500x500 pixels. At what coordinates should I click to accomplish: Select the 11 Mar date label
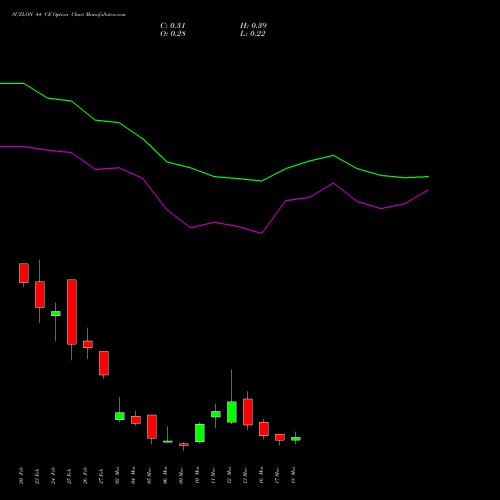tap(214, 476)
